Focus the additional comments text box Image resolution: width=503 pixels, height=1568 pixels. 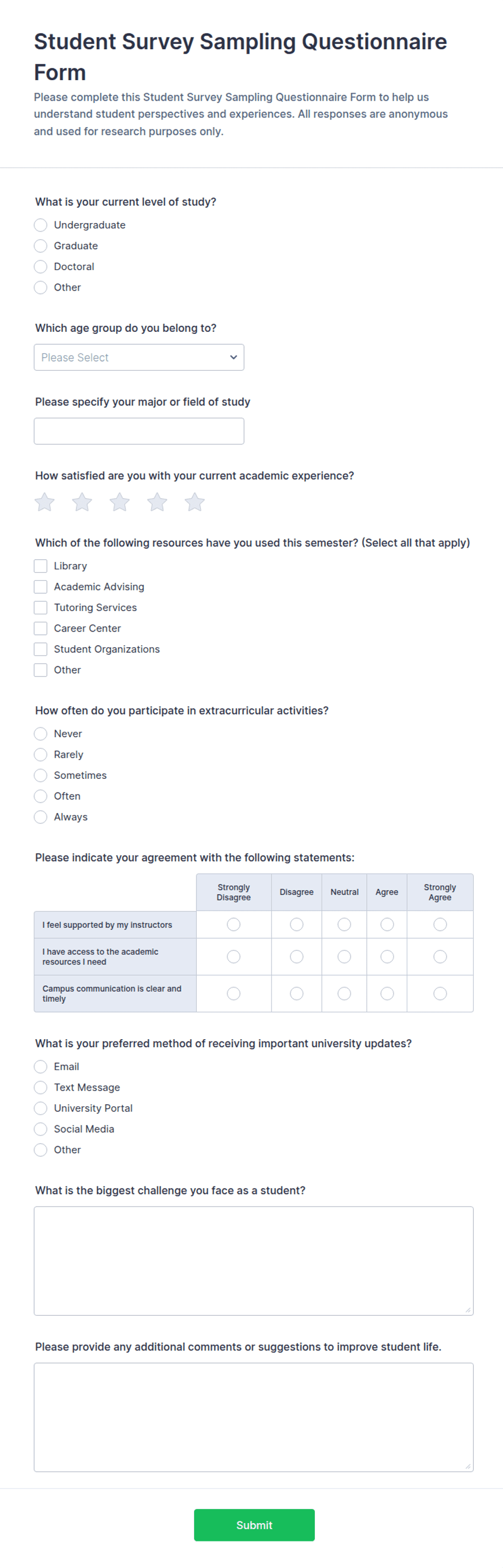pos(254,1417)
